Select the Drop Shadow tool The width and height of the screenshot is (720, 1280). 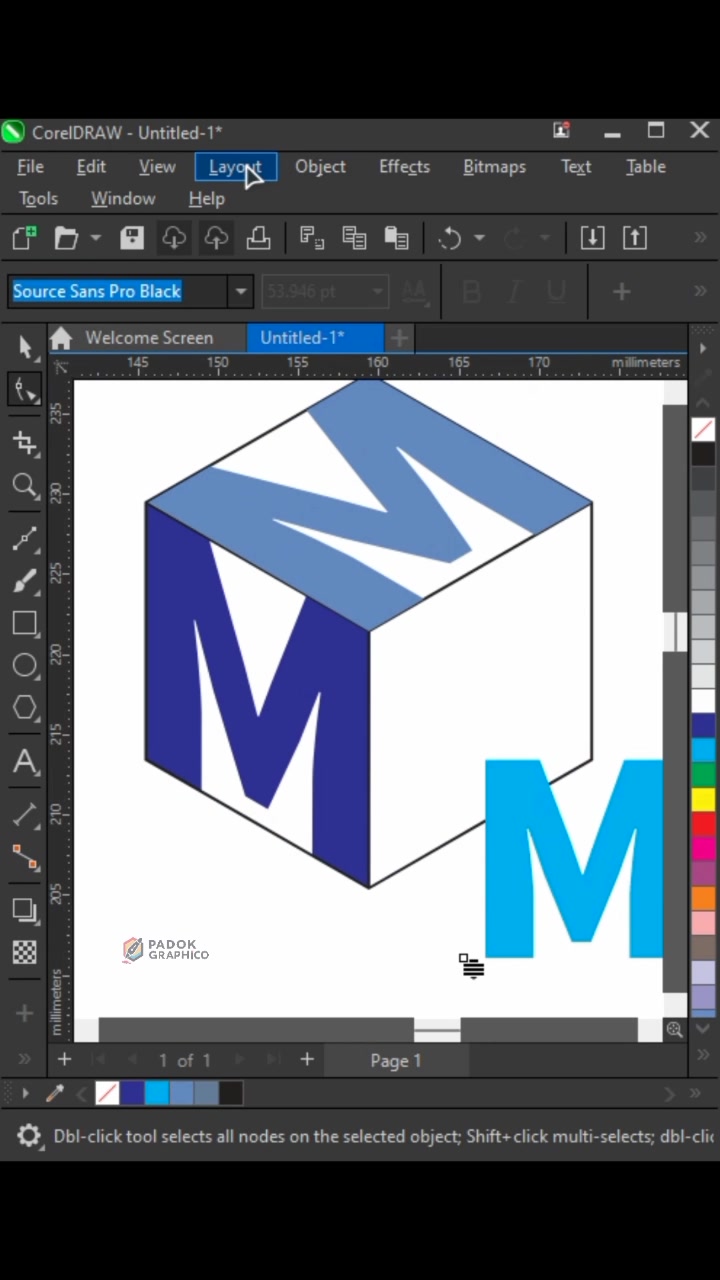click(24, 910)
